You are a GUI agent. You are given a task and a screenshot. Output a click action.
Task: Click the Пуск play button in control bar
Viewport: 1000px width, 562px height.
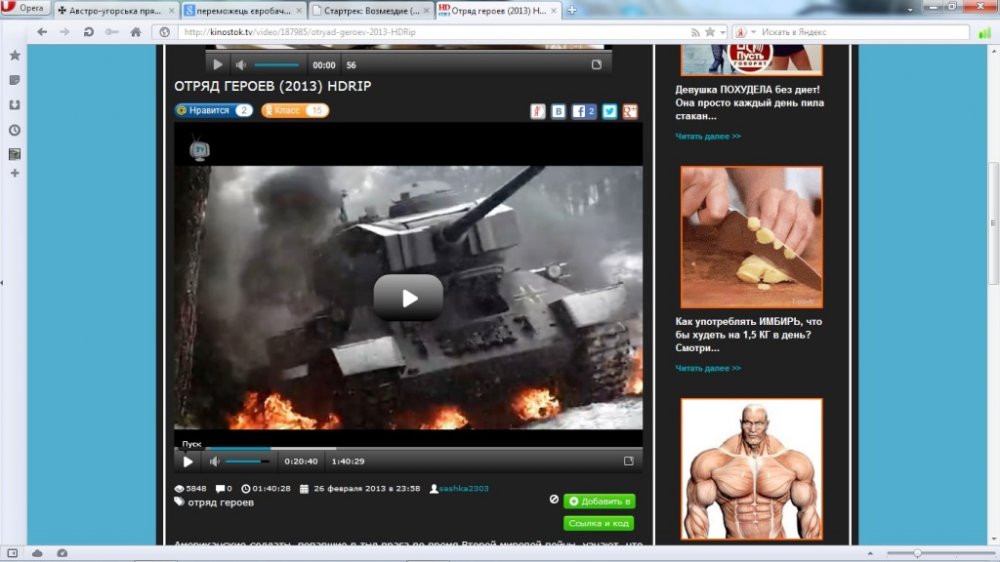click(188, 461)
